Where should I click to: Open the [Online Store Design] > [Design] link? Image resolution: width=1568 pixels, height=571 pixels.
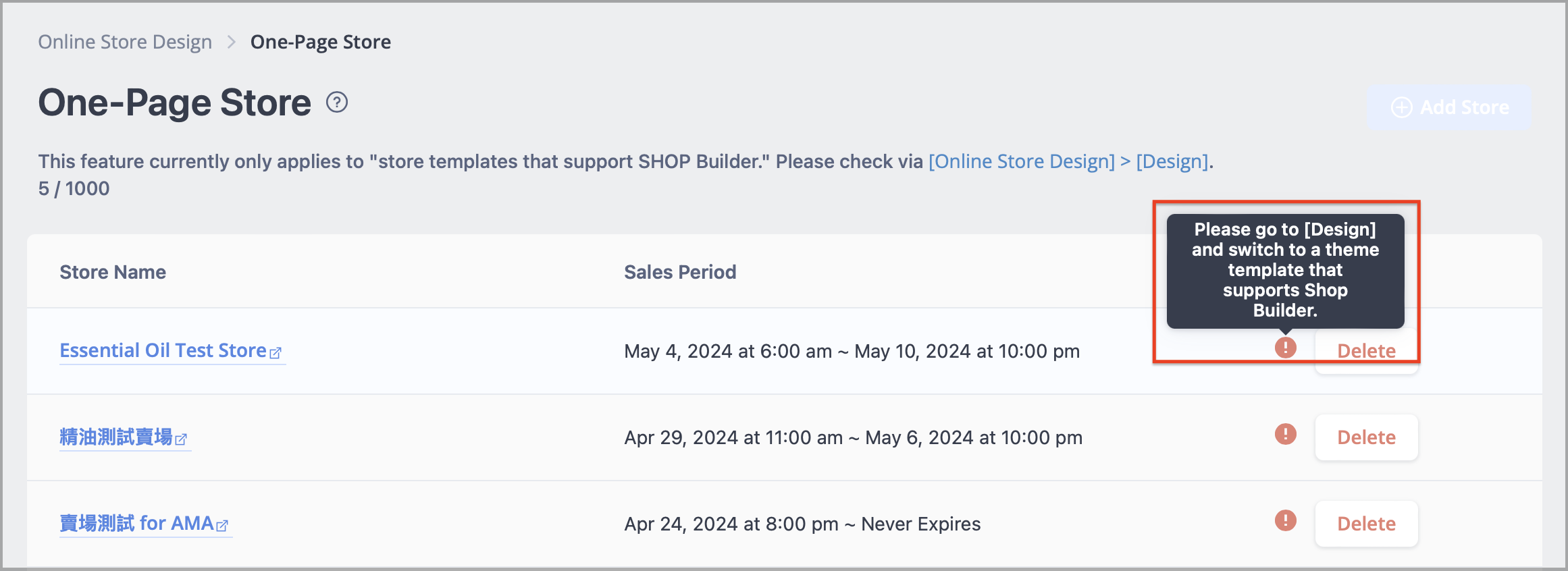point(1069,161)
